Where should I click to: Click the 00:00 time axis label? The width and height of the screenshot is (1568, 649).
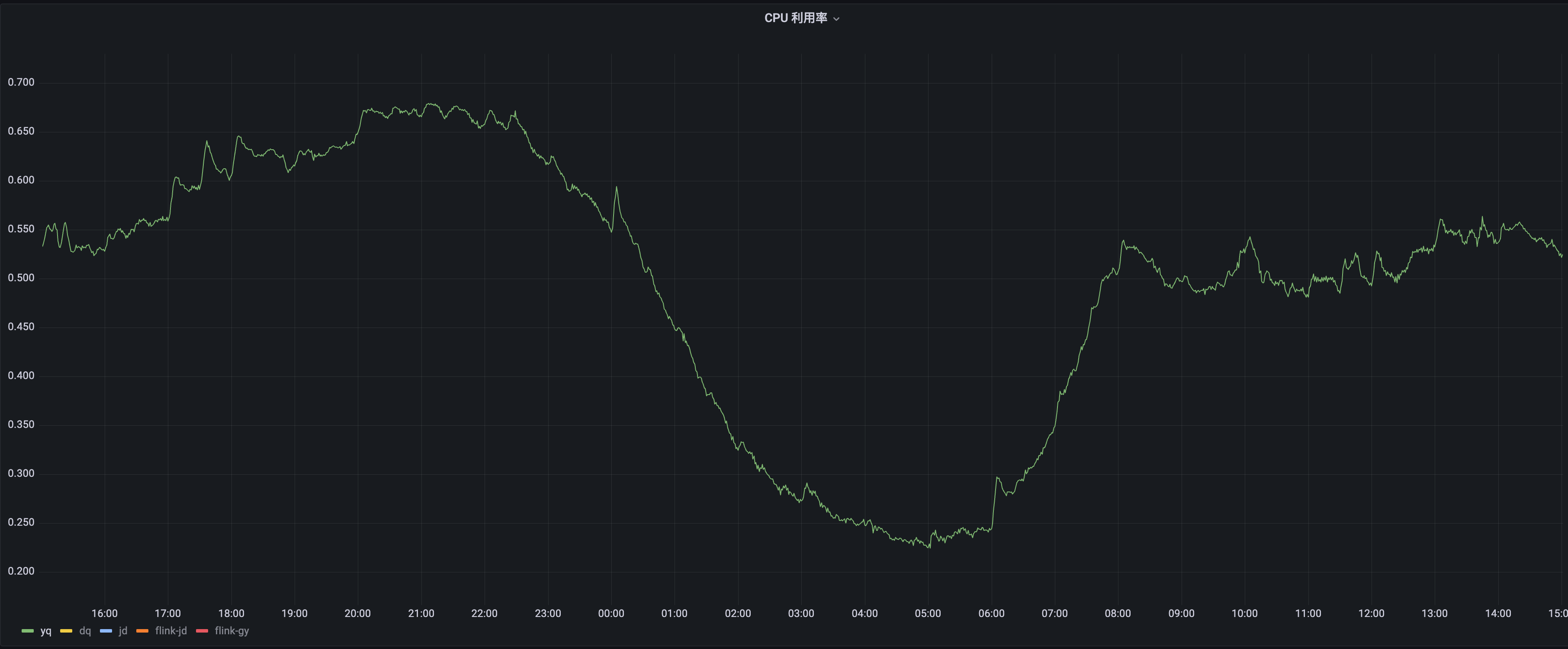pos(610,613)
